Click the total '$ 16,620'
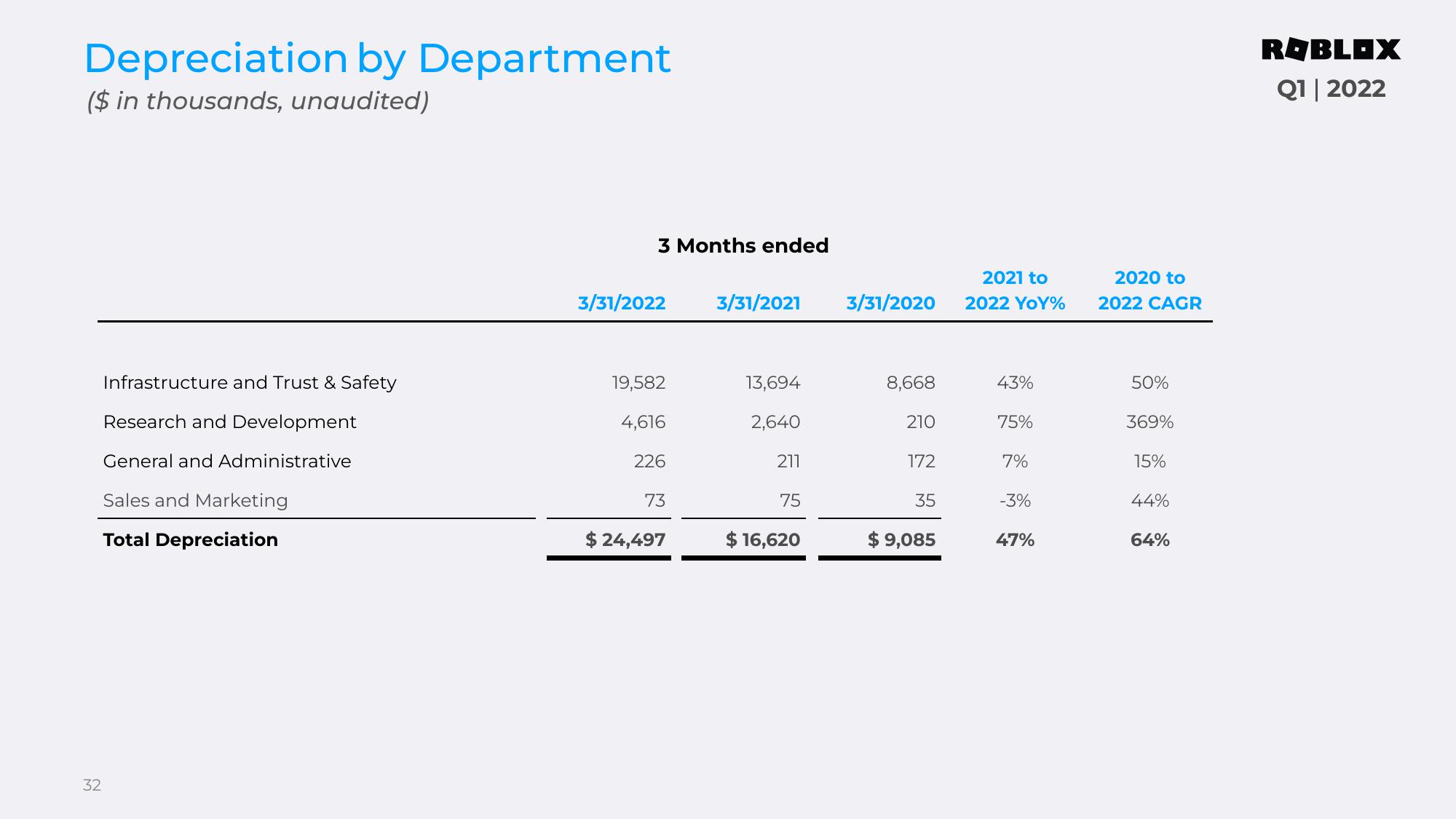 763,540
